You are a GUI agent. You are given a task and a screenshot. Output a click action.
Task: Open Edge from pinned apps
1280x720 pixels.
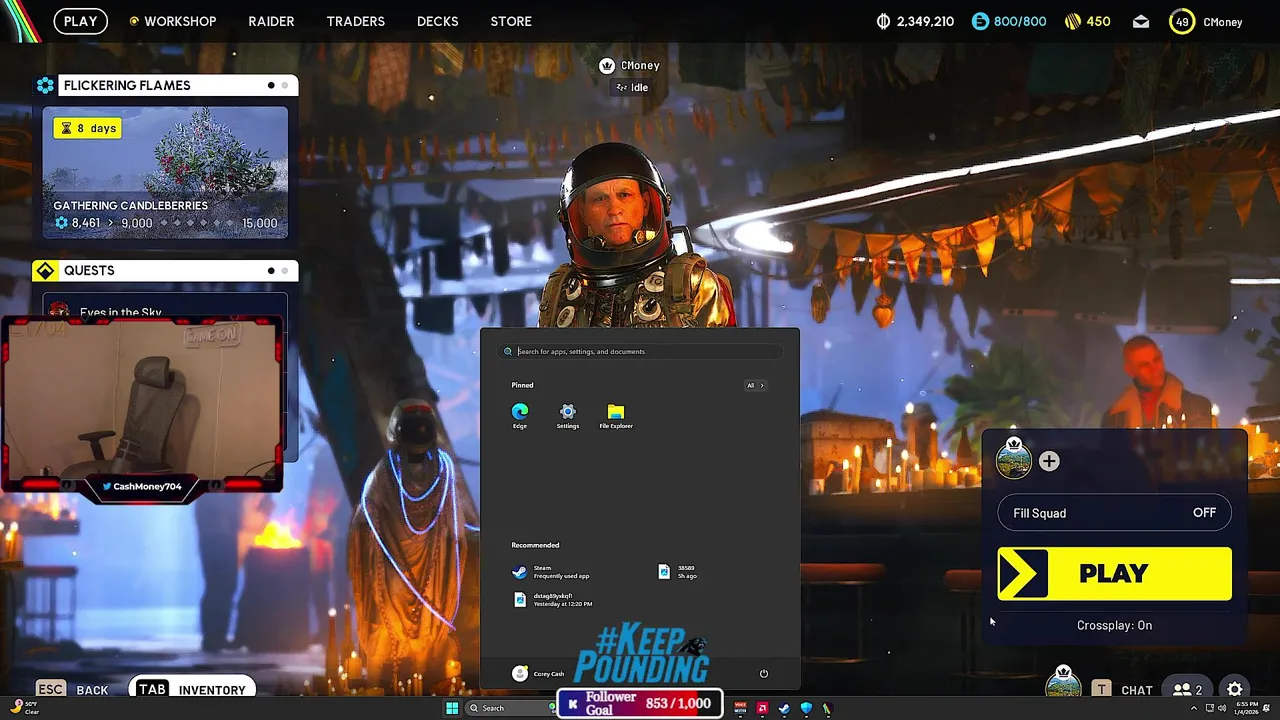point(520,416)
